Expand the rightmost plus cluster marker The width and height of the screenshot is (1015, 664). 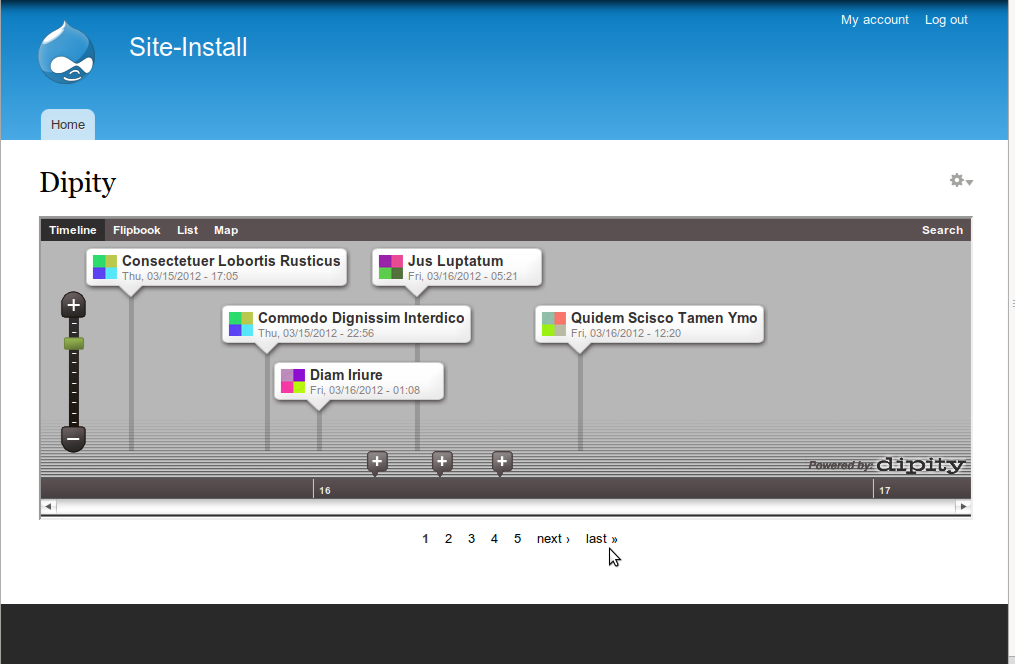coord(502,462)
